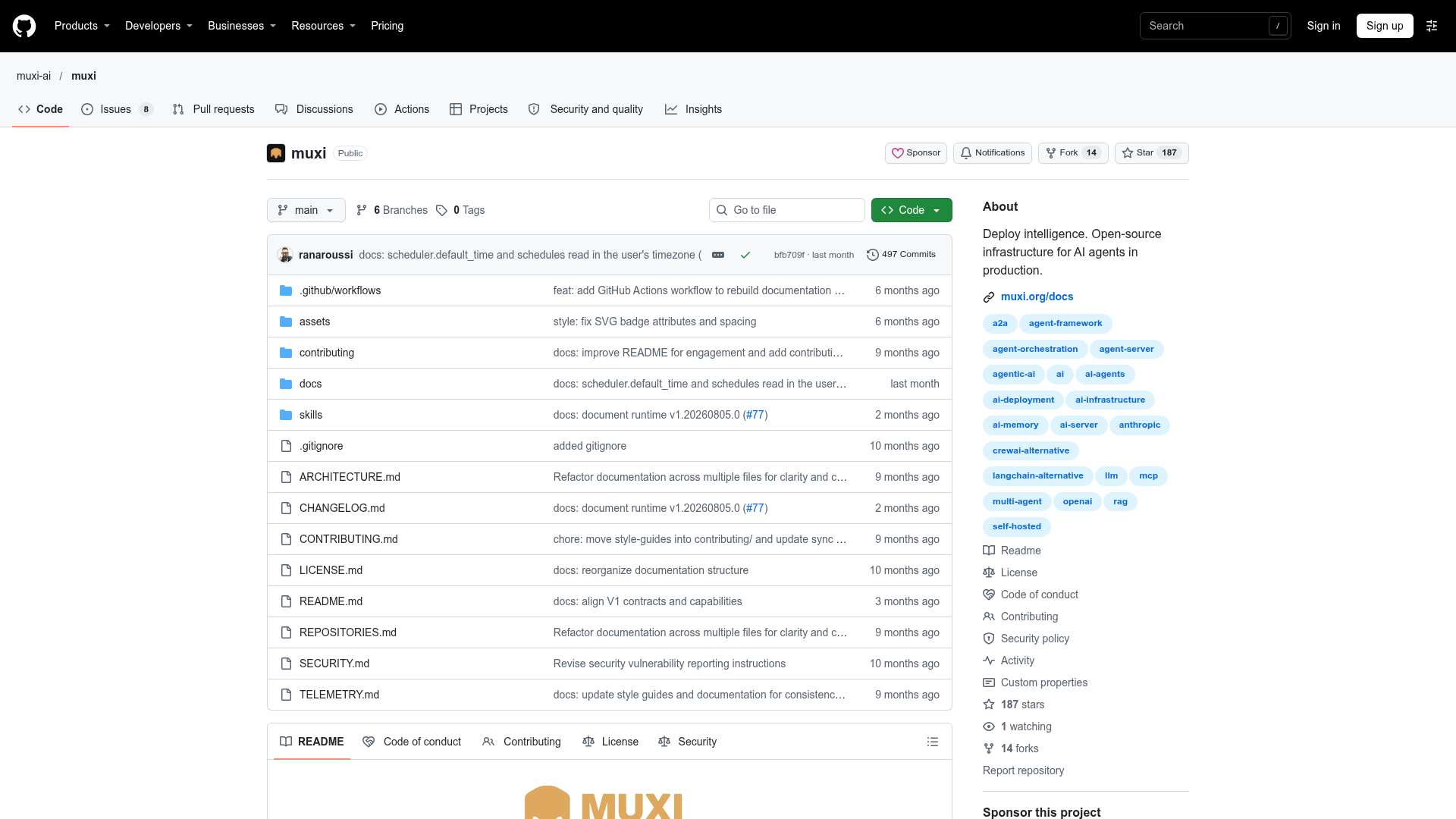Click the GitHub logo in header
The width and height of the screenshot is (1456, 819).
click(24, 26)
